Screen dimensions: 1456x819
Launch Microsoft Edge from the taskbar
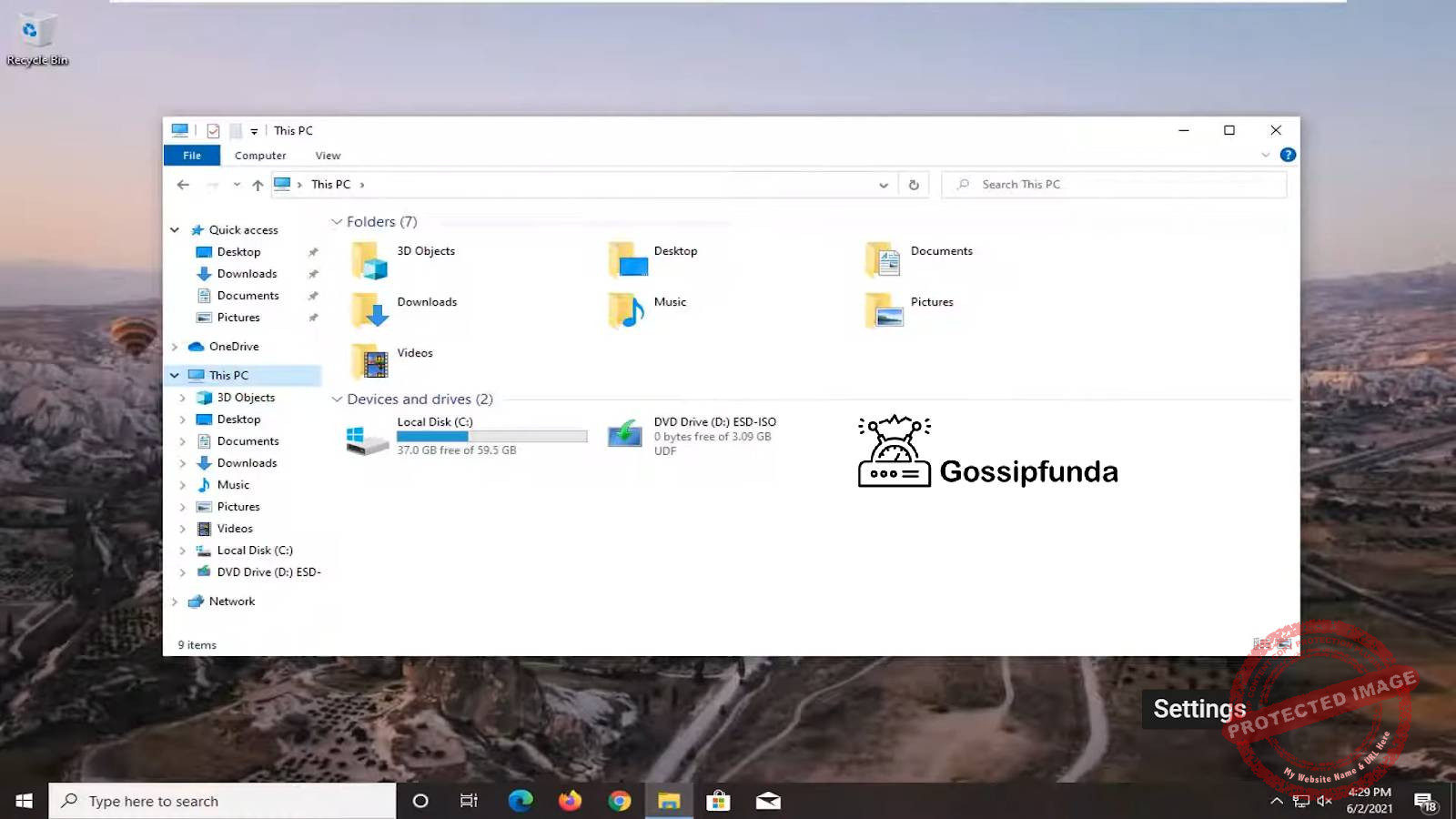click(x=520, y=801)
